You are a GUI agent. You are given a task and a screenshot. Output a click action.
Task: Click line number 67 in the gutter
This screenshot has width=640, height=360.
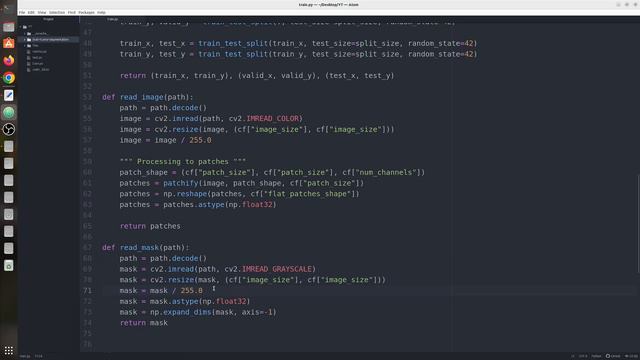87,248
